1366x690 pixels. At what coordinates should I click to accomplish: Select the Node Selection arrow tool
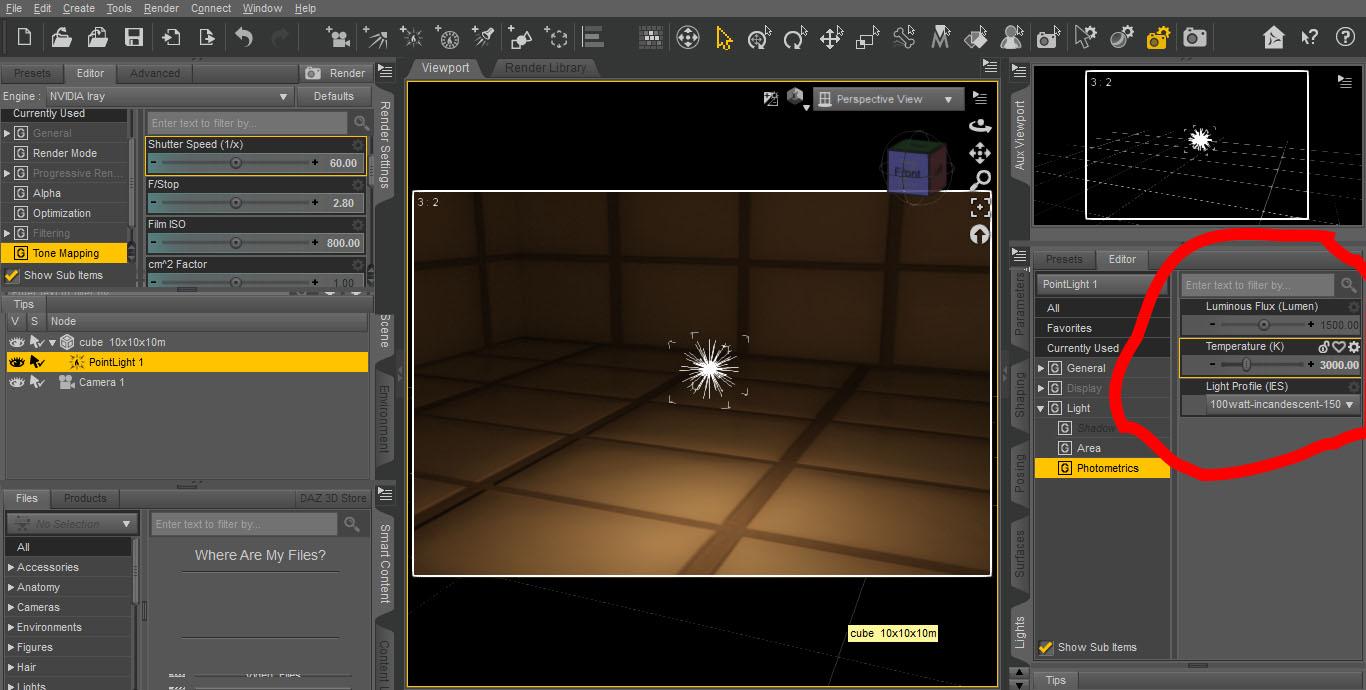point(724,38)
